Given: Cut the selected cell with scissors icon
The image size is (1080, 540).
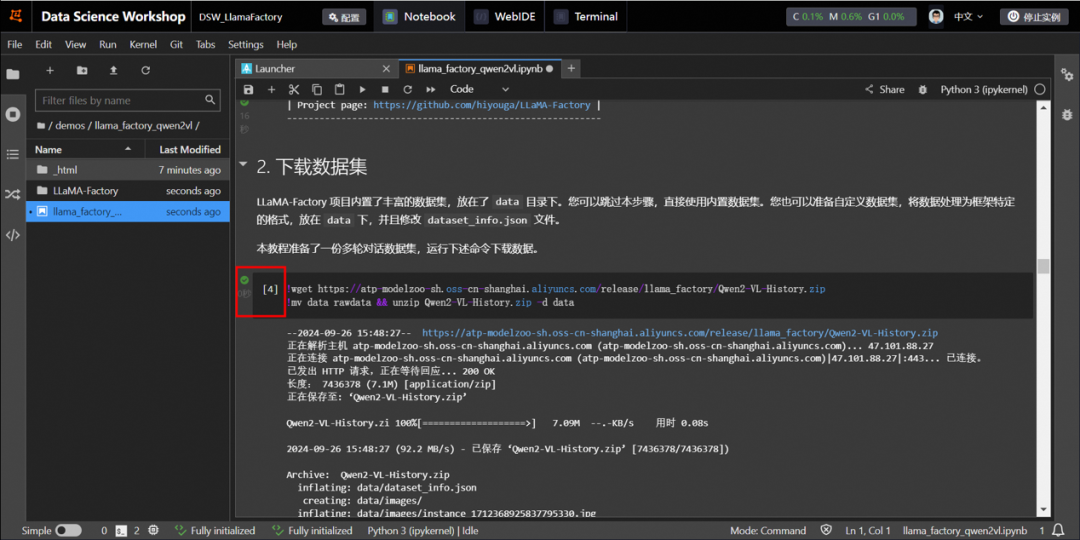Looking at the screenshot, I should [294, 89].
